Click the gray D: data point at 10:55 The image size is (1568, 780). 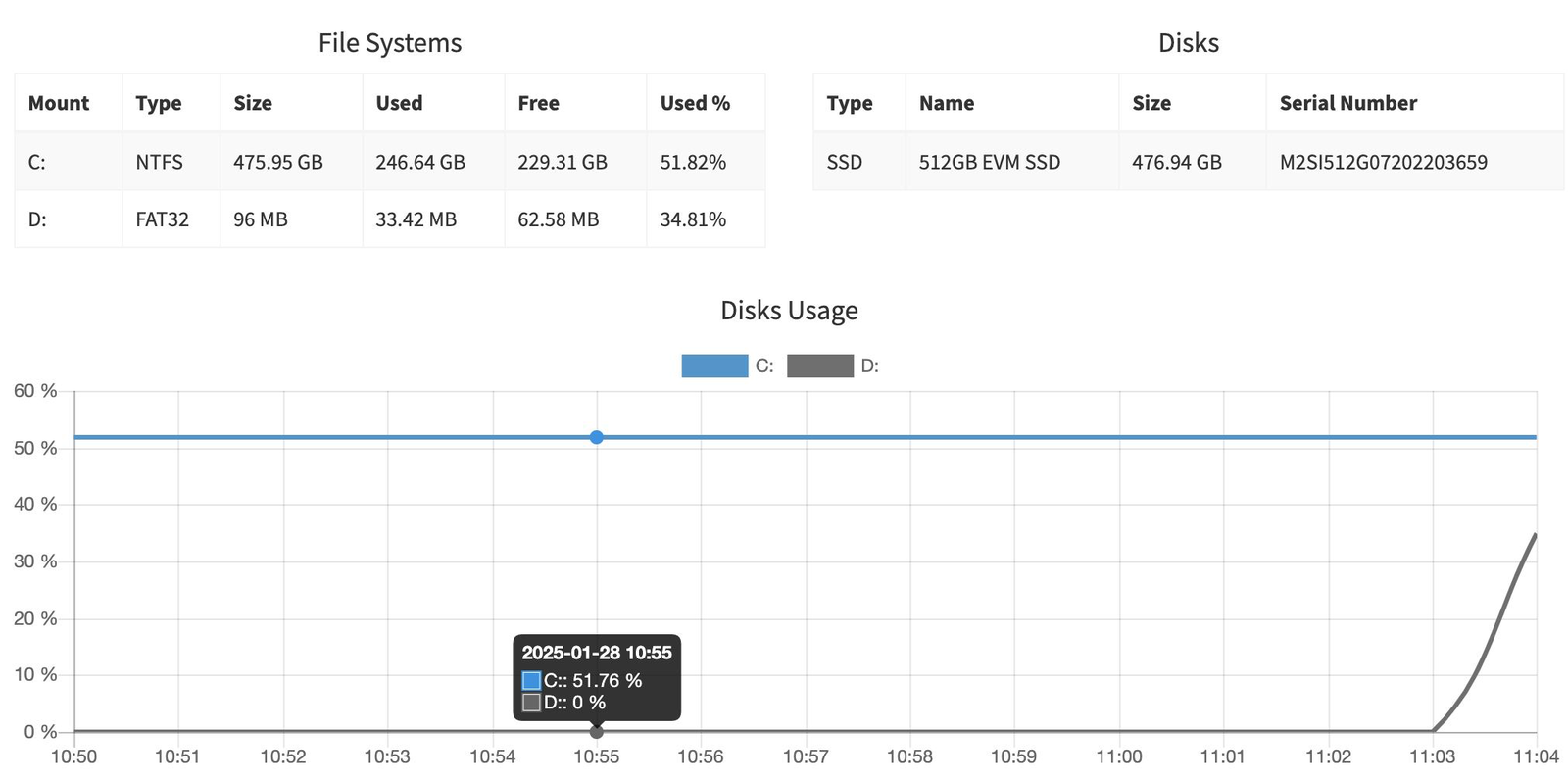(597, 731)
